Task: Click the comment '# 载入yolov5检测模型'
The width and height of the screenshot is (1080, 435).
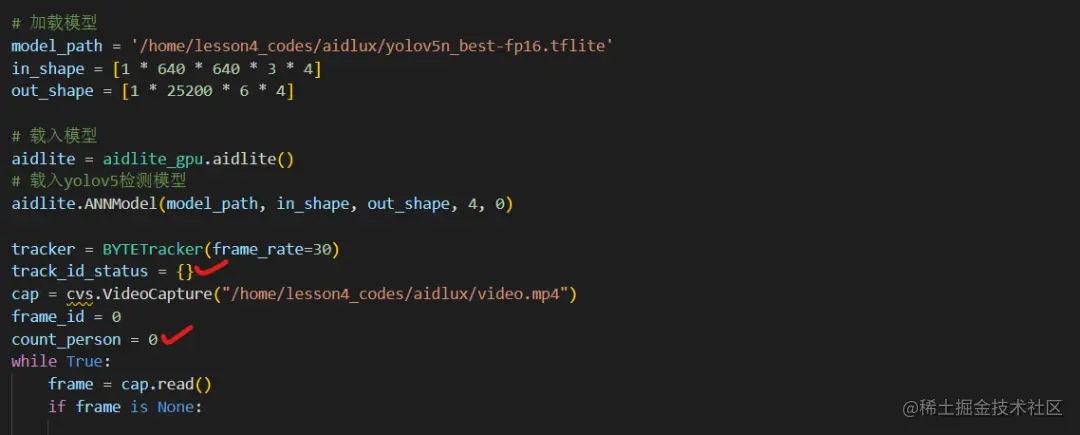Action: pyautogui.click(x=100, y=181)
